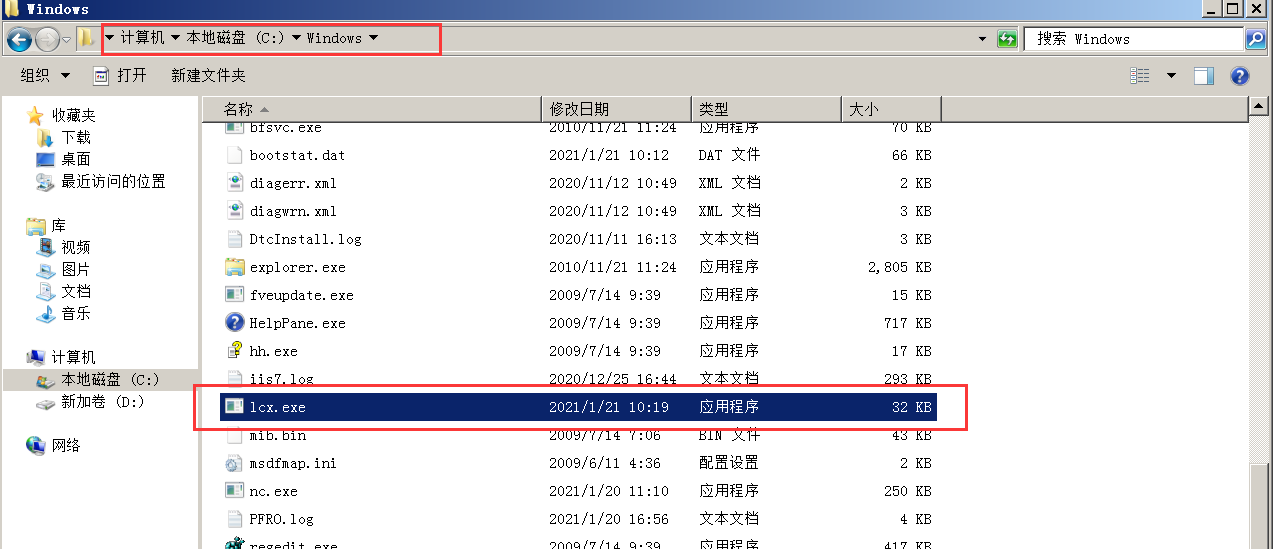Select the hh.exe file icon
The height and width of the screenshot is (549, 1273).
click(x=234, y=351)
